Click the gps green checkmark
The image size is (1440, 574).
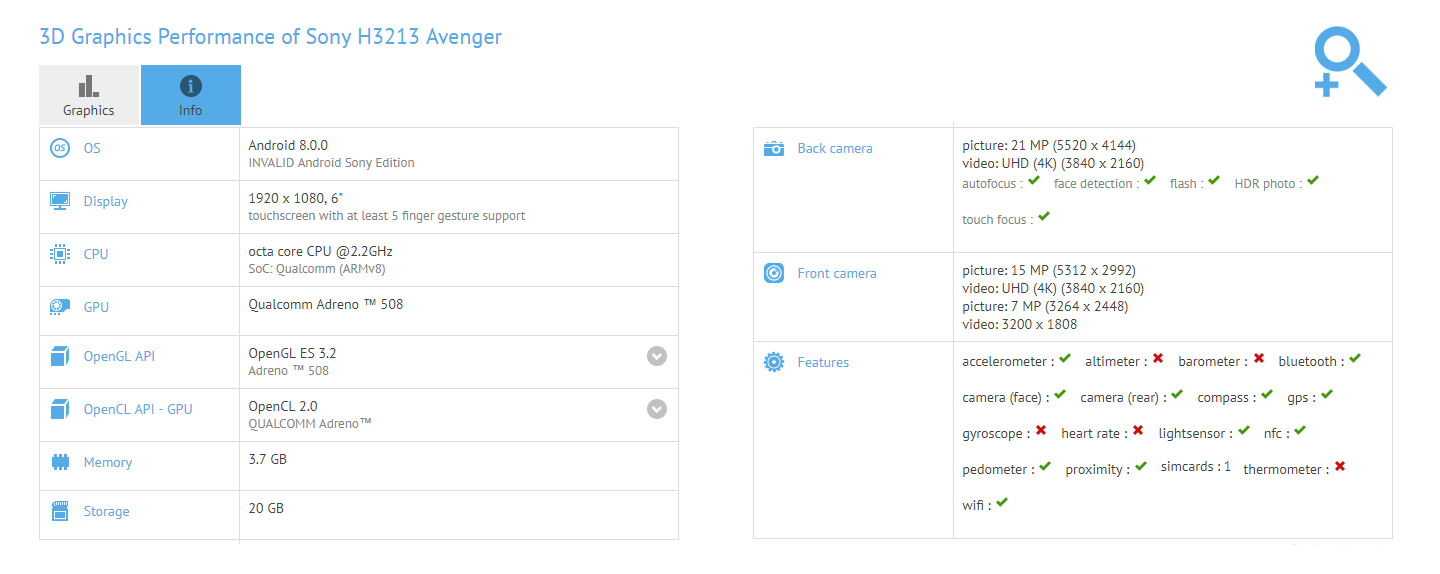pos(1327,394)
